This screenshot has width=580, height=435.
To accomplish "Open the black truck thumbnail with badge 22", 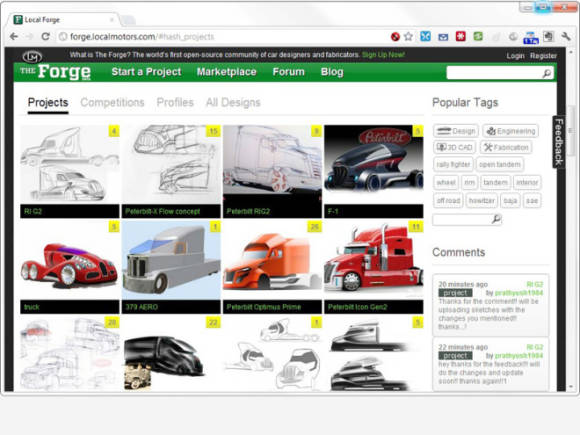I will coord(171,354).
